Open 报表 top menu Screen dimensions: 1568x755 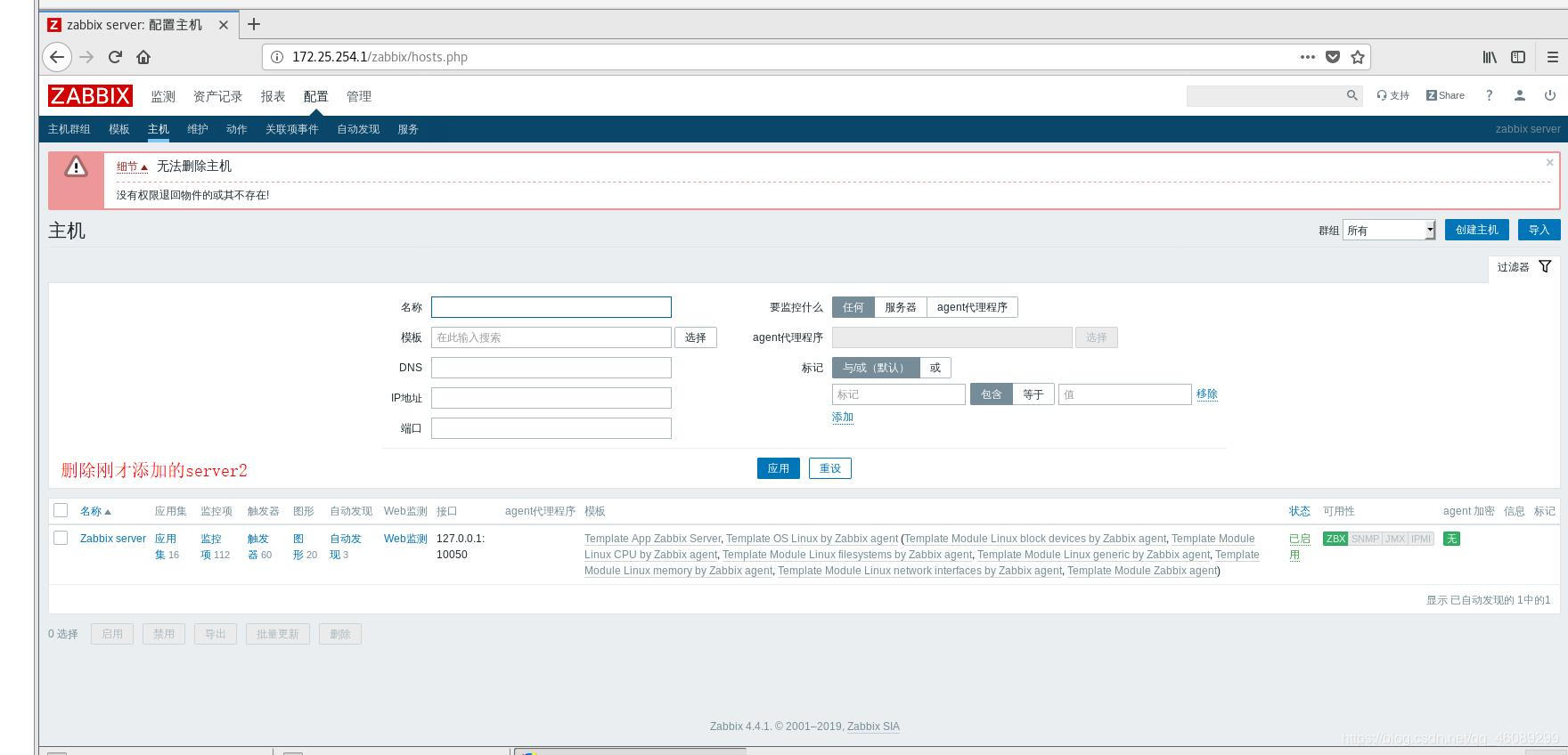click(x=273, y=96)
